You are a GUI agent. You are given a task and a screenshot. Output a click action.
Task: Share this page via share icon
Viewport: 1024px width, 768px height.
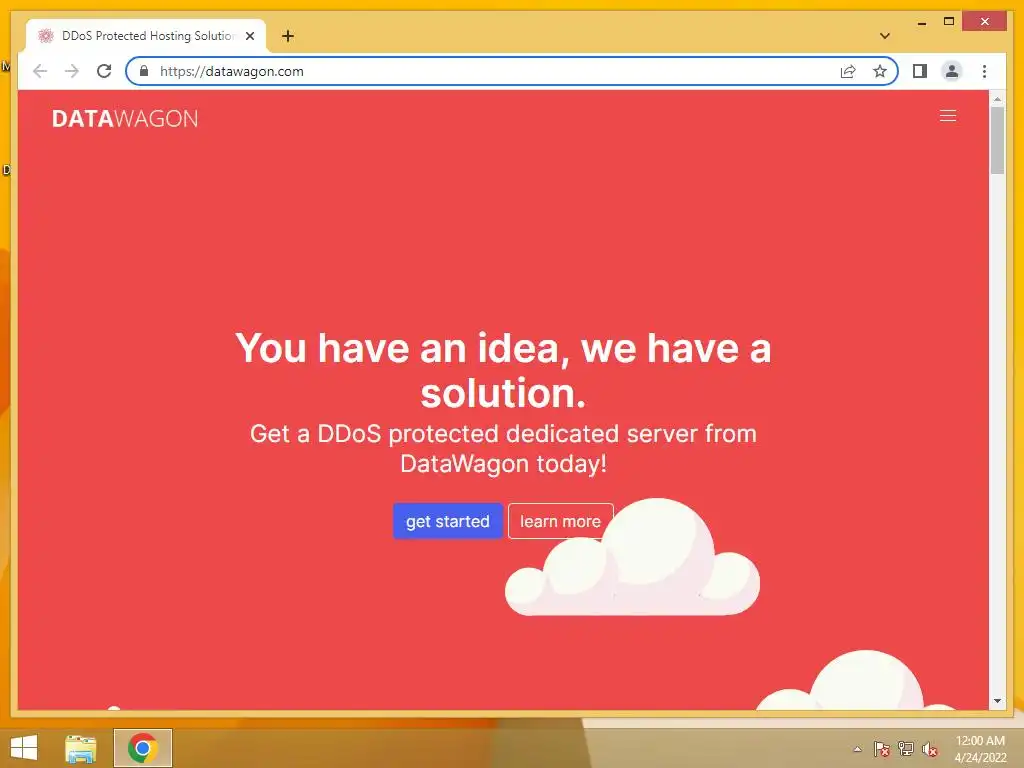(848, 71)
